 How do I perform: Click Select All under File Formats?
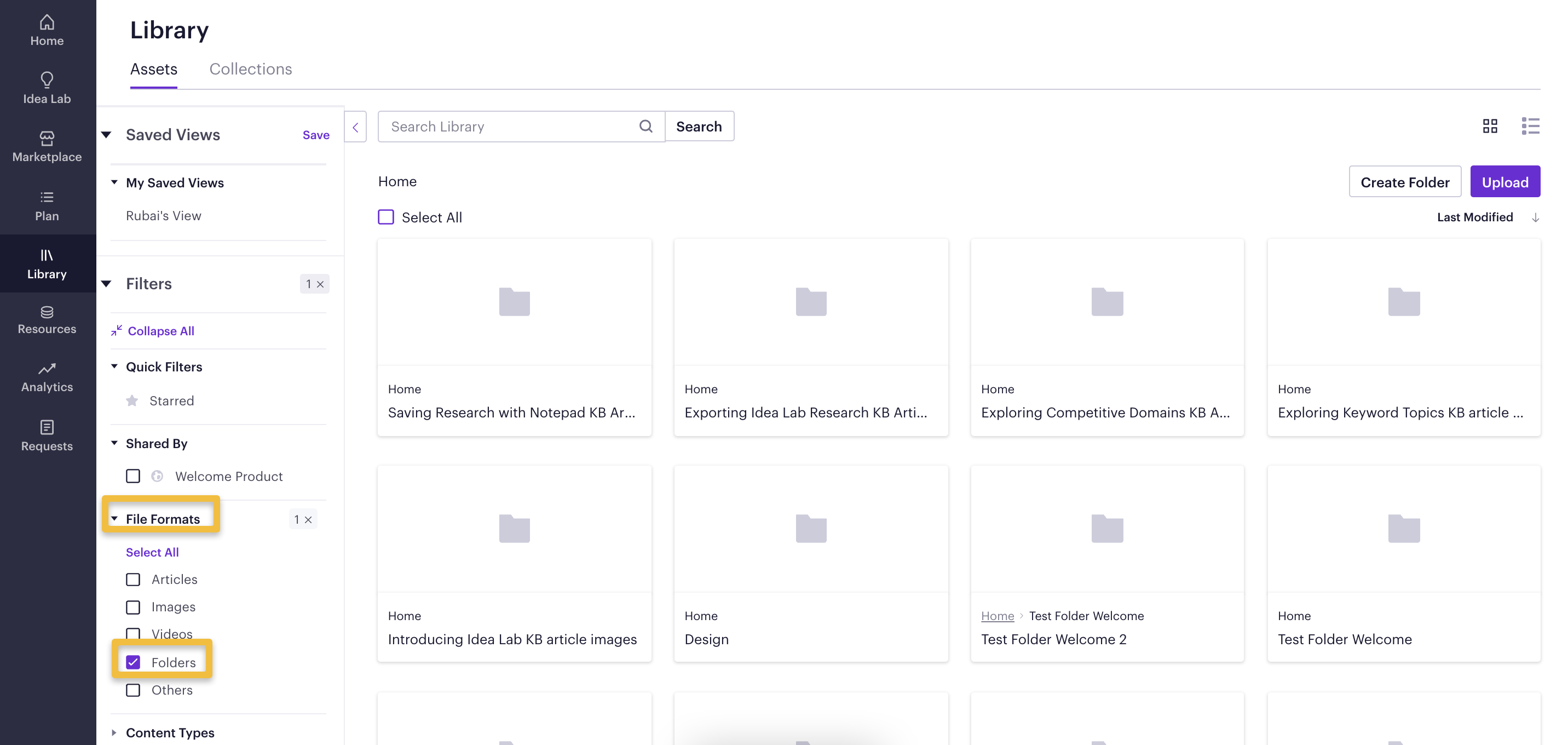point(152,553)
